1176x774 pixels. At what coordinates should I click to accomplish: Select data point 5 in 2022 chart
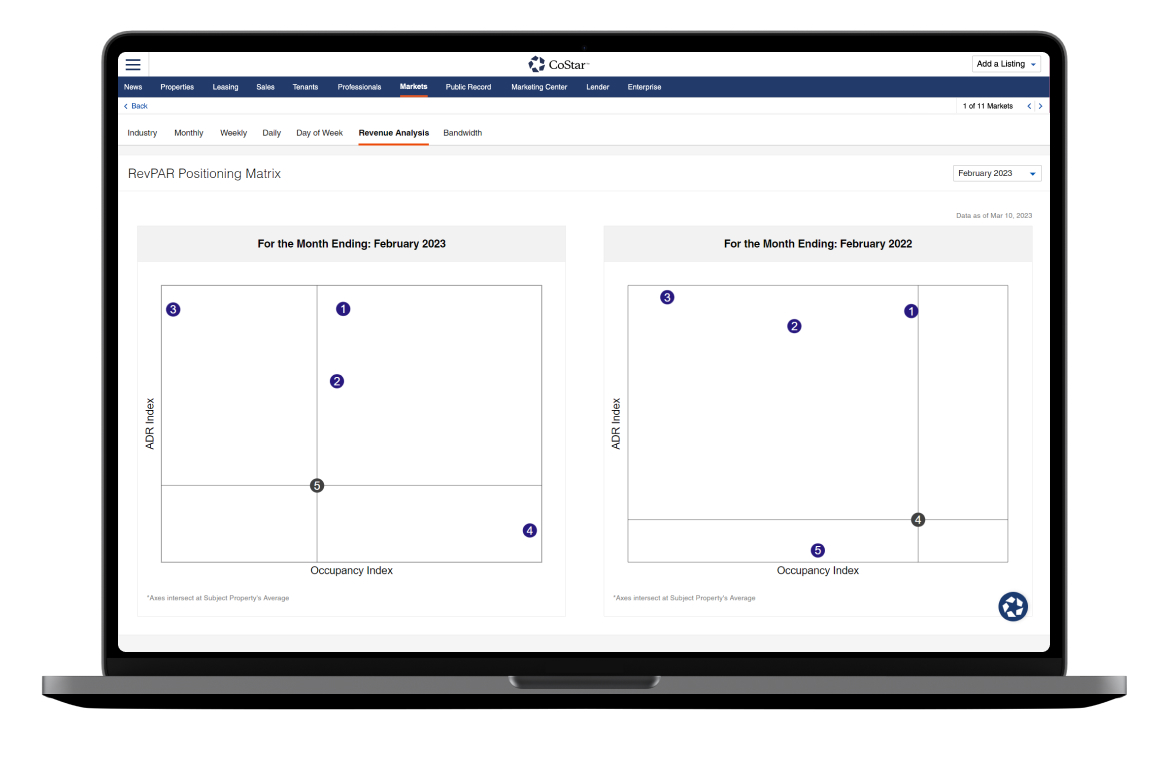(x=818, y=550)
